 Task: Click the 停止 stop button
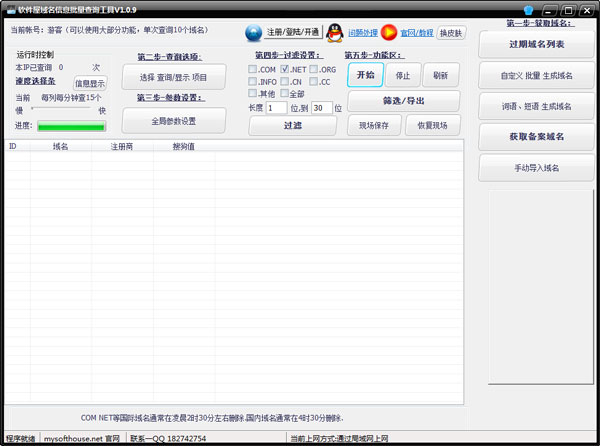click(x=403, y=75)
